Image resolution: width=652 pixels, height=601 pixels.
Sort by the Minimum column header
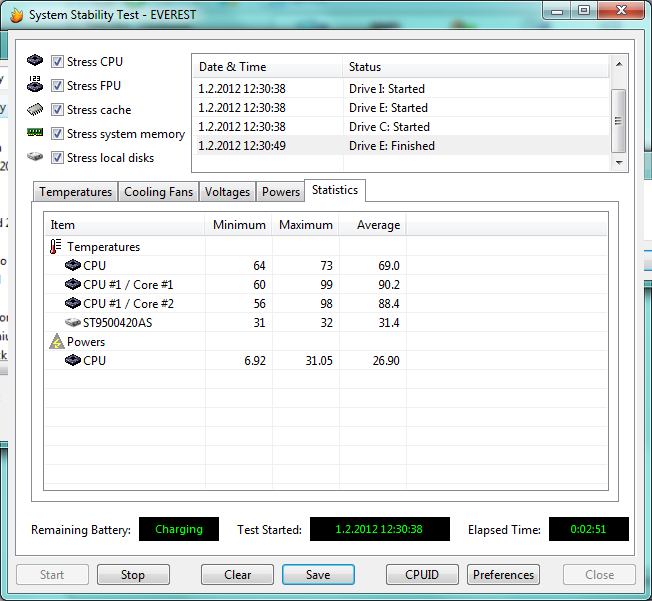click(239, 225)
